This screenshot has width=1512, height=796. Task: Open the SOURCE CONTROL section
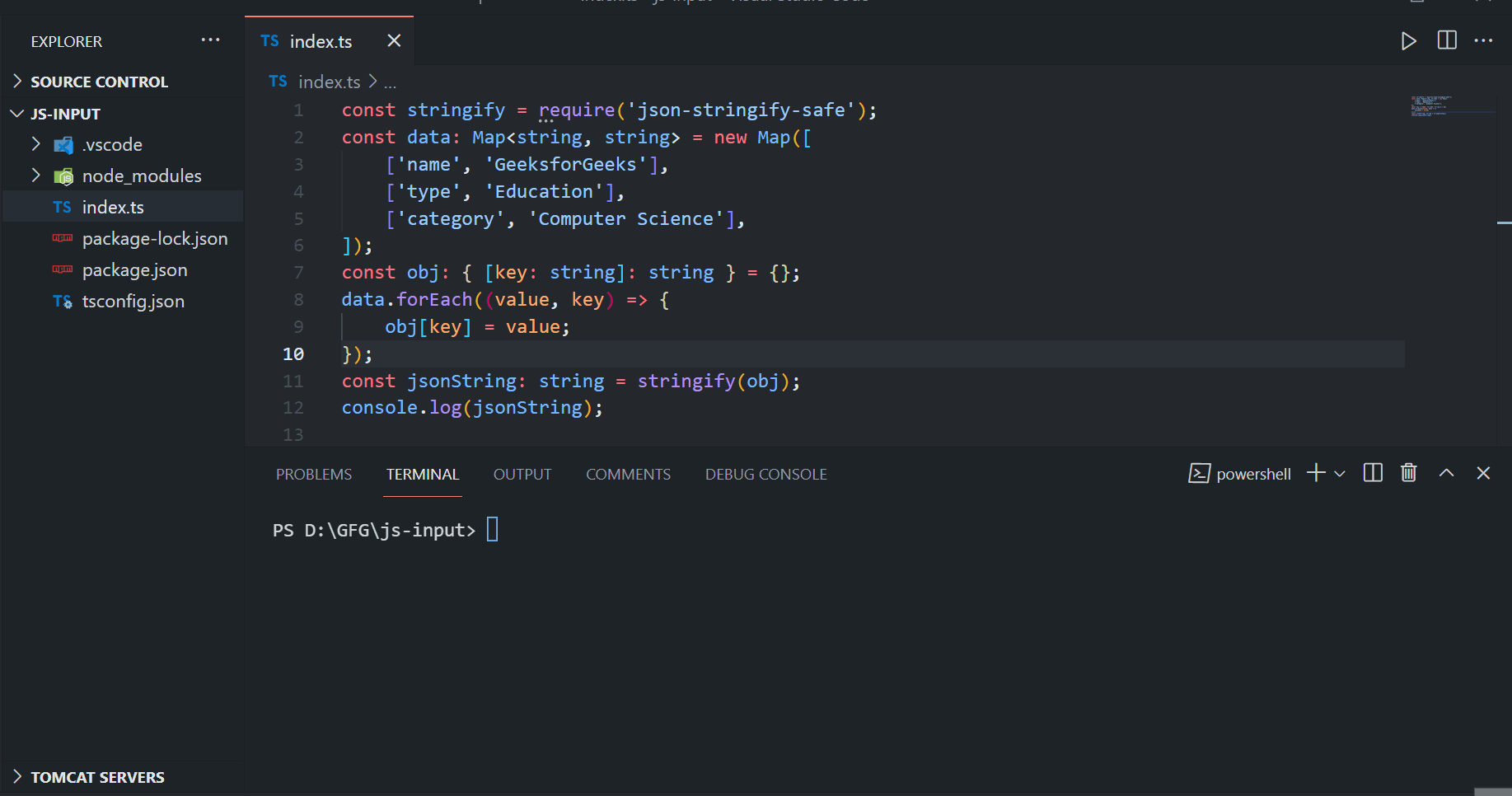tap(99, 81)
